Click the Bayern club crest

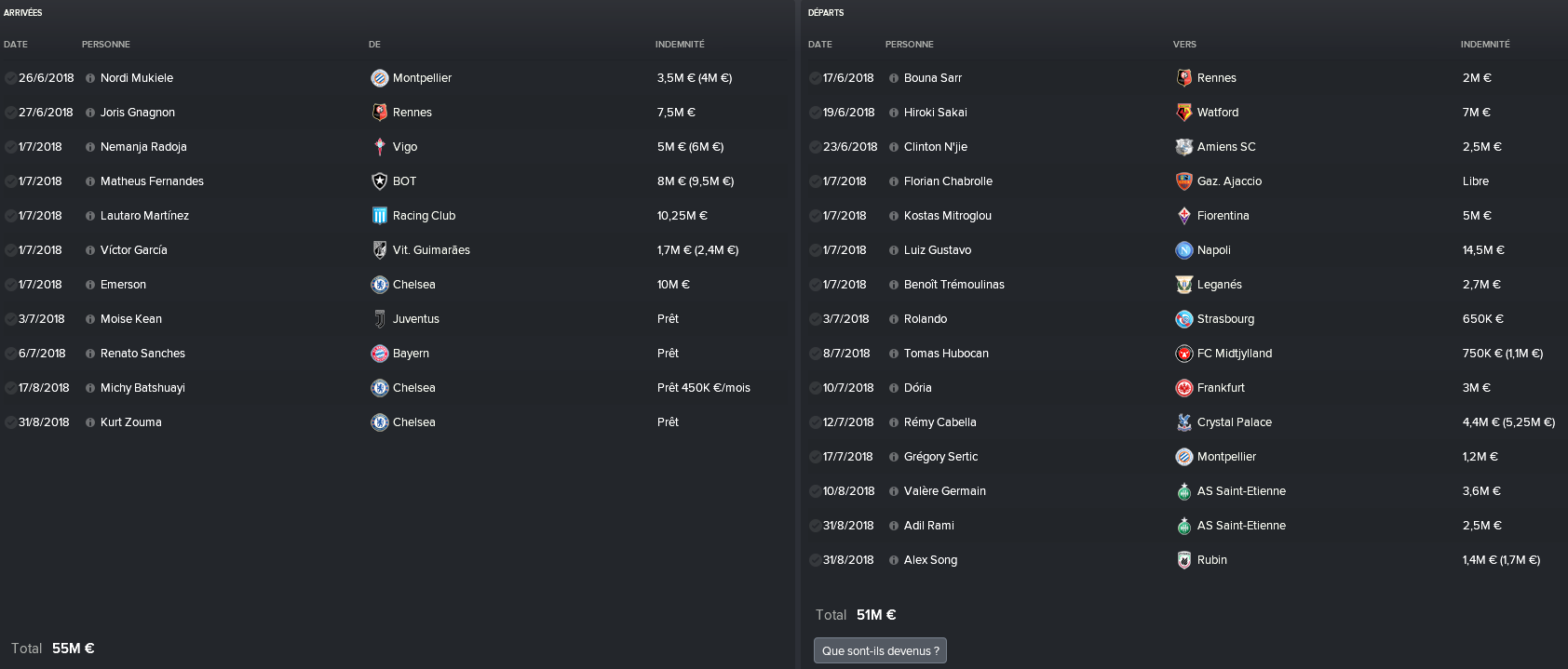379,354
